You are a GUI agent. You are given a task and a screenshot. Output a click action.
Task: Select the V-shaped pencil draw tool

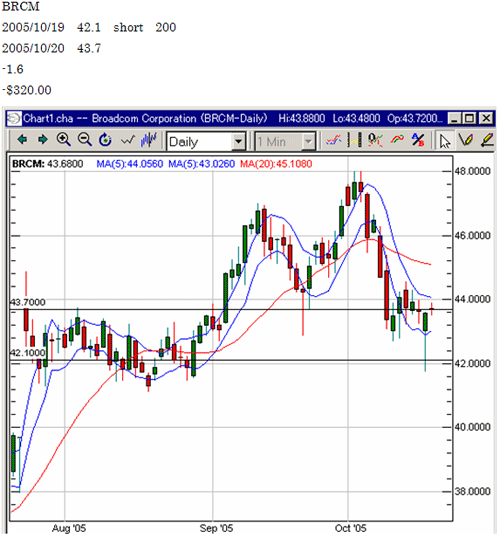click(x=466, y=140)
